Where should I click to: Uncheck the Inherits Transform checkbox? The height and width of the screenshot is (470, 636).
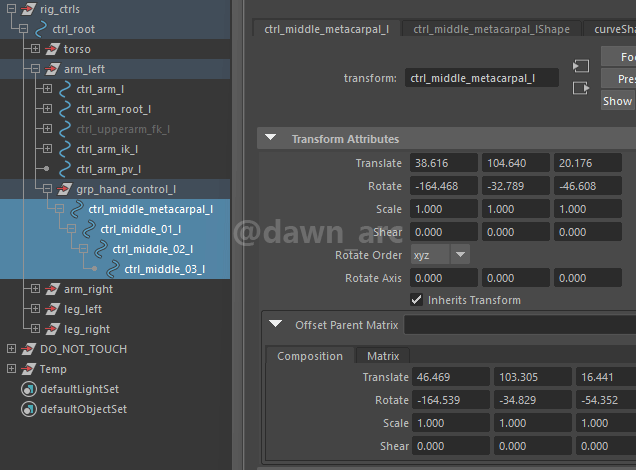417,300
